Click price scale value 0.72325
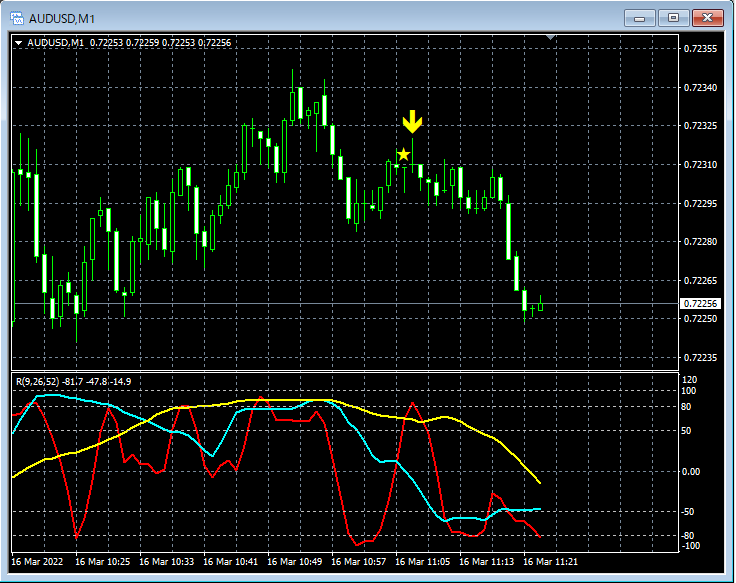Viewport: 736px width, 583px height. click(x=700, y=126)
